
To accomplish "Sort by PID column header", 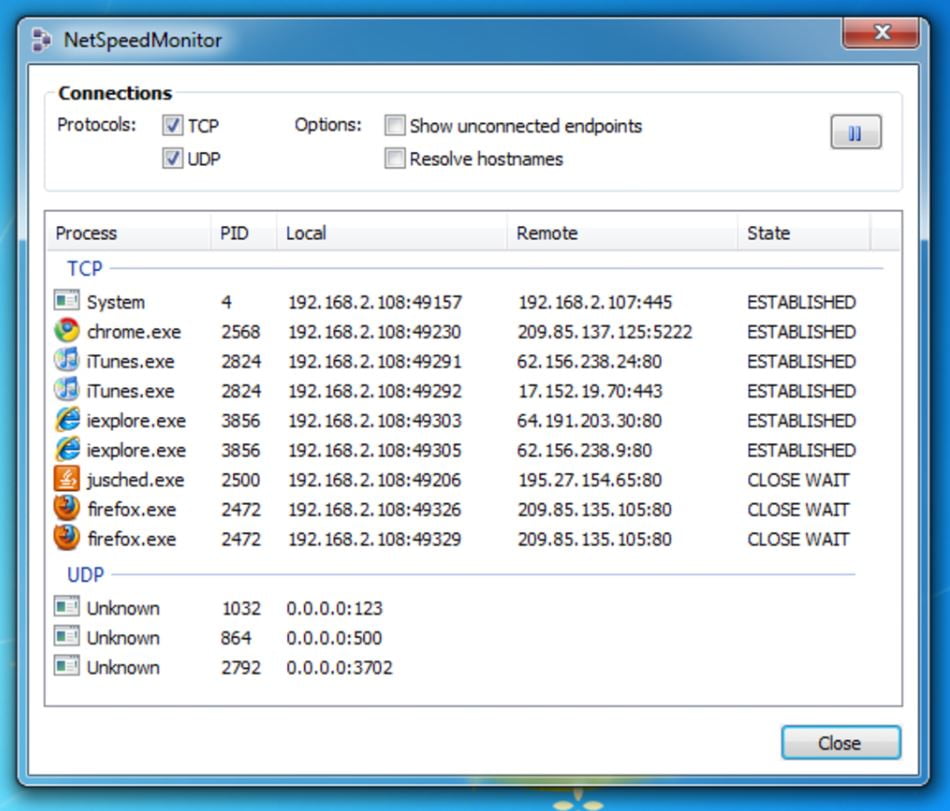I will click(x=244, y=233).
